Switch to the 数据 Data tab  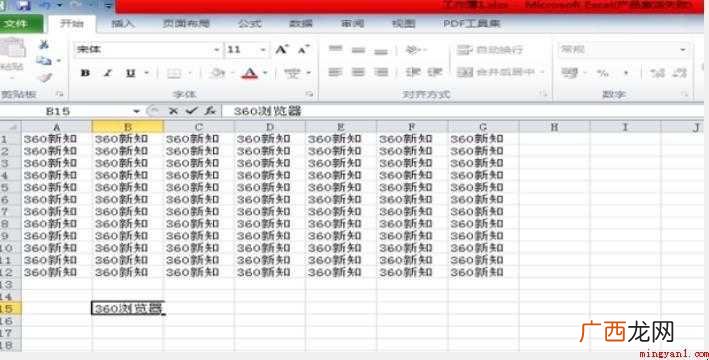301,24
